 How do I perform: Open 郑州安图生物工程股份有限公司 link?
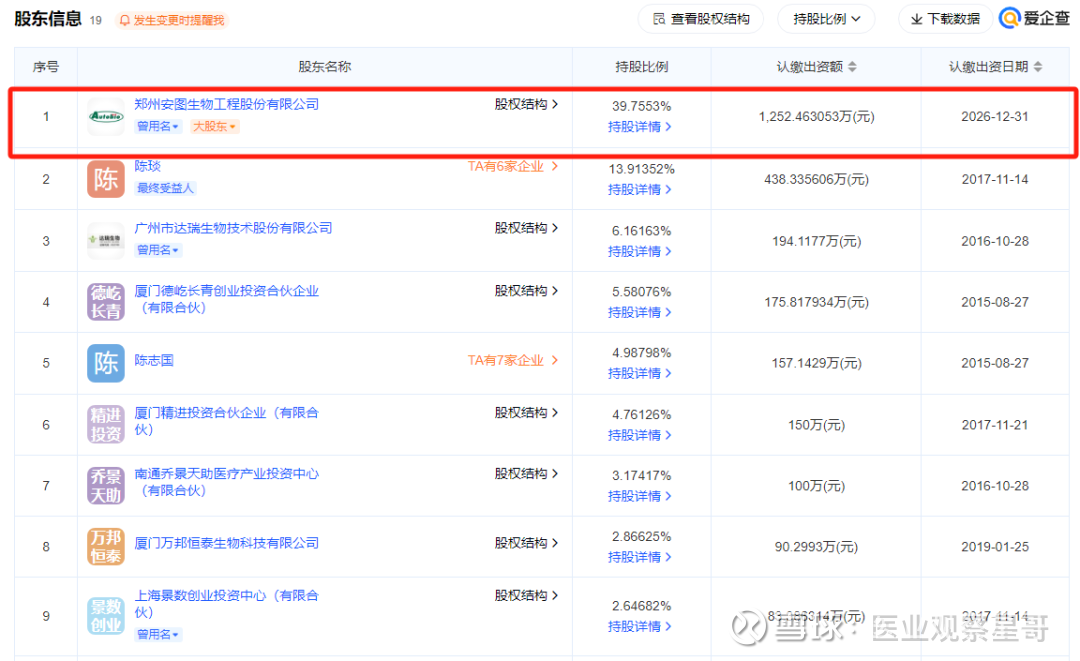(227, 104)
